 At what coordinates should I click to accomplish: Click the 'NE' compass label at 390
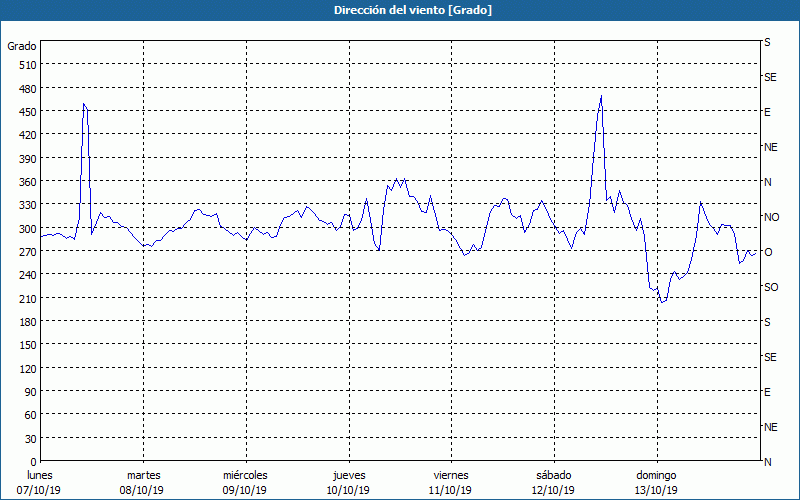(x=771, y=147)
